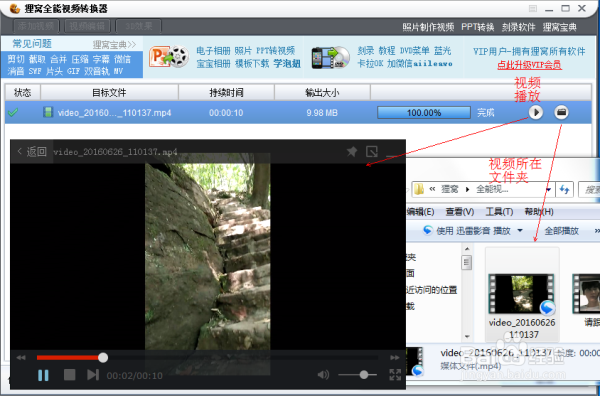Click the 目标文件 column header
Screen dimensions: 600x396
pyautogui.click(x=109, y=93)
